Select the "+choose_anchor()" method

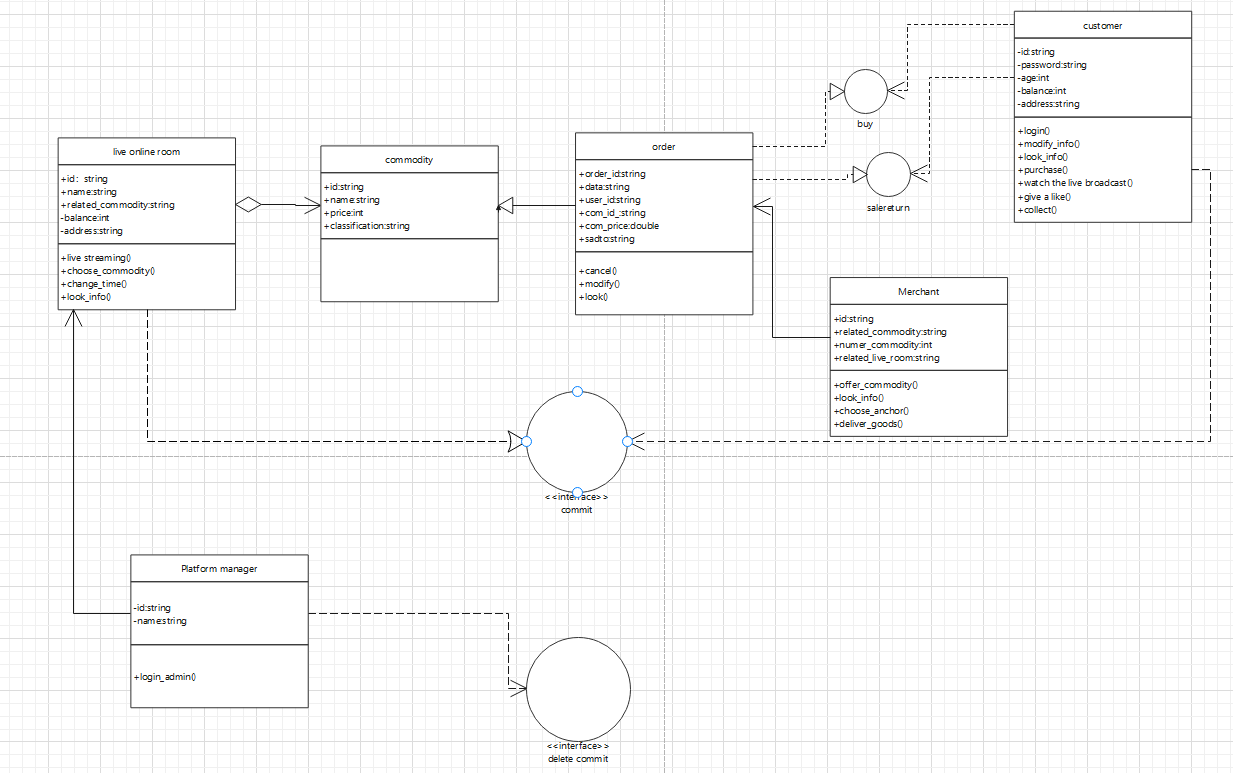[871, 410]
